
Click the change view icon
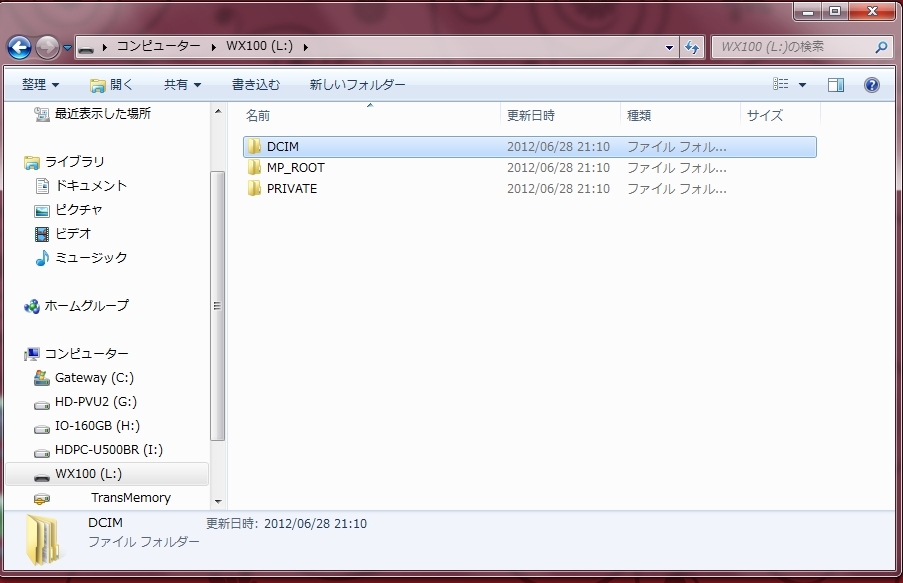click(x=780, y=85)
